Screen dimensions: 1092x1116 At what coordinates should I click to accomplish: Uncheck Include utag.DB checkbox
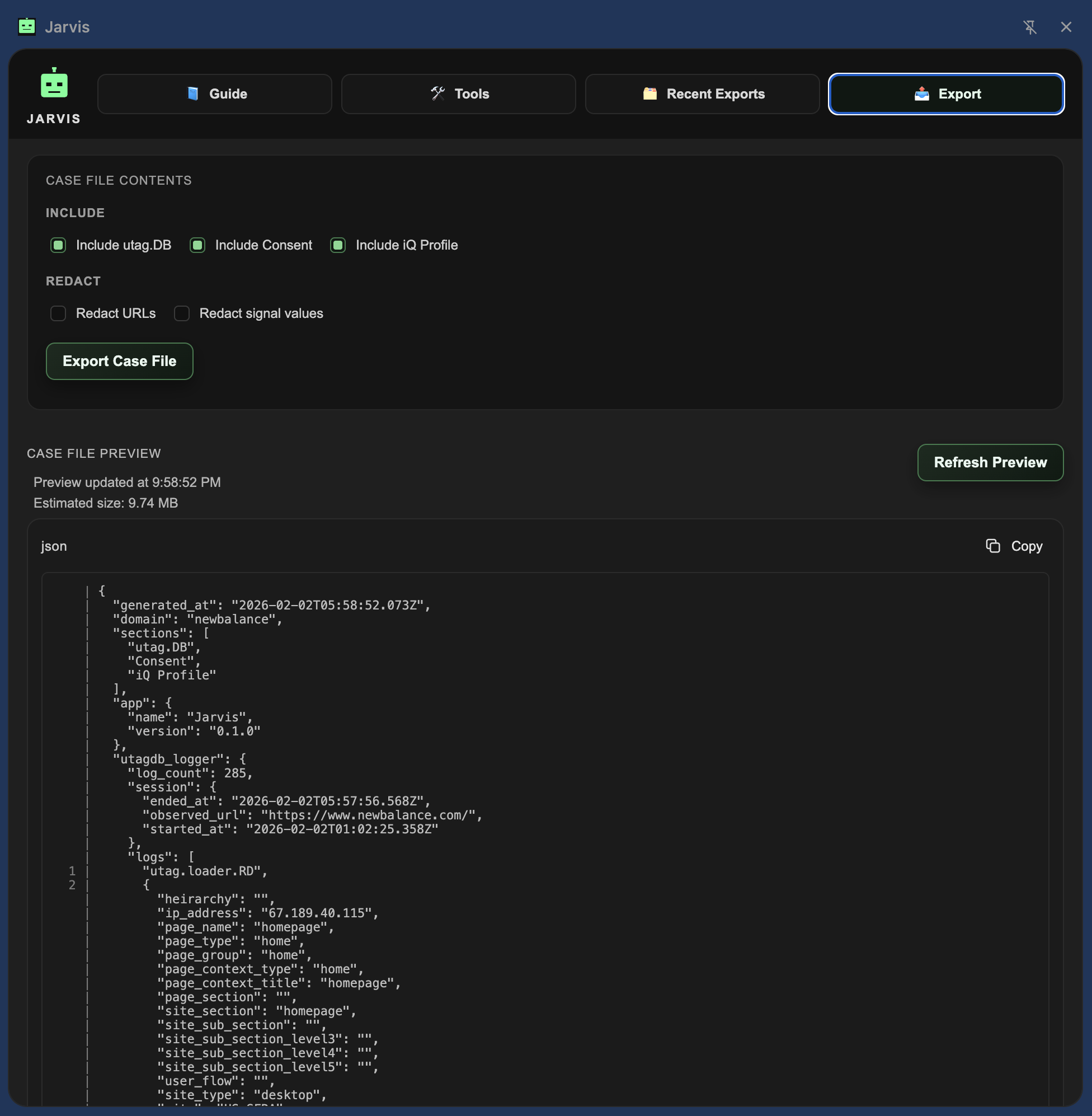(58, 245)
